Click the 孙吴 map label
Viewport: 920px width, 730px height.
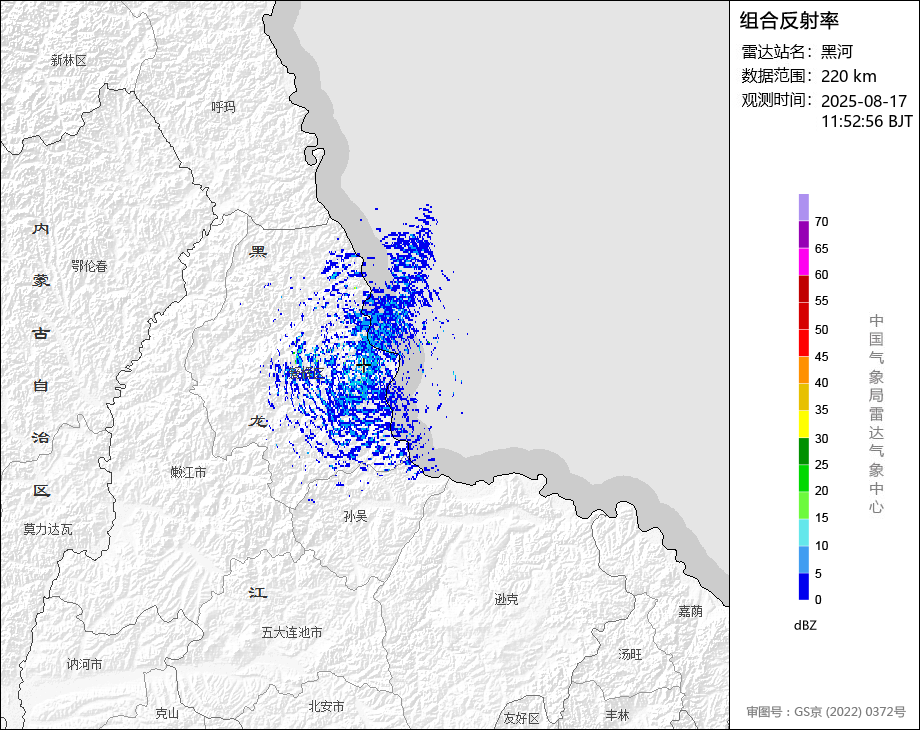(x=356, y=516)
